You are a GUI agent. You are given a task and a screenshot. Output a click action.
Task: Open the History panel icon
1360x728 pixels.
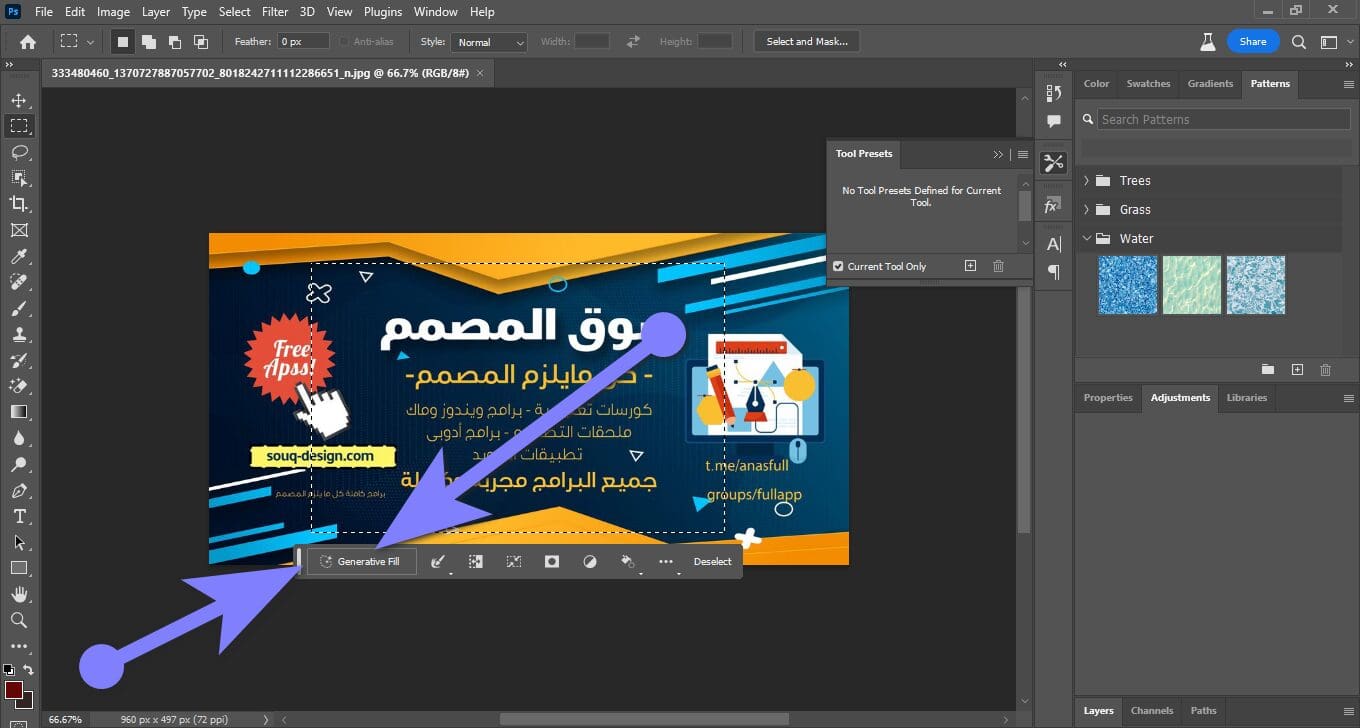click(1053, 93)
